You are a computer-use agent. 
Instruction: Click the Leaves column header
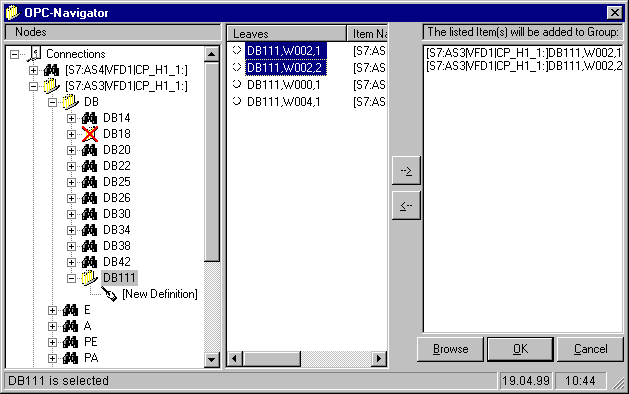click(x=286, y=33)
